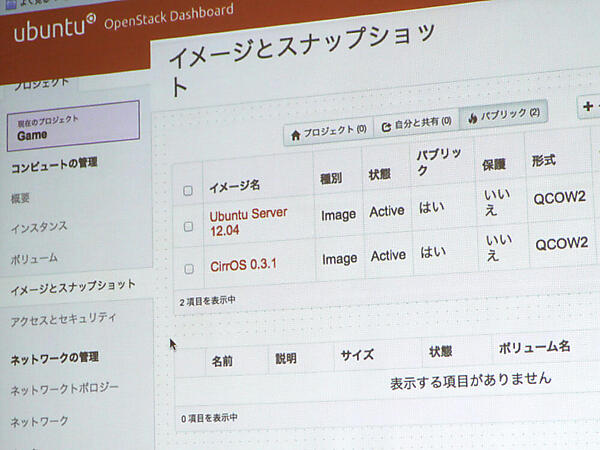Click パブリック column header
Viewport: 600px width, 450px height.
439,162
